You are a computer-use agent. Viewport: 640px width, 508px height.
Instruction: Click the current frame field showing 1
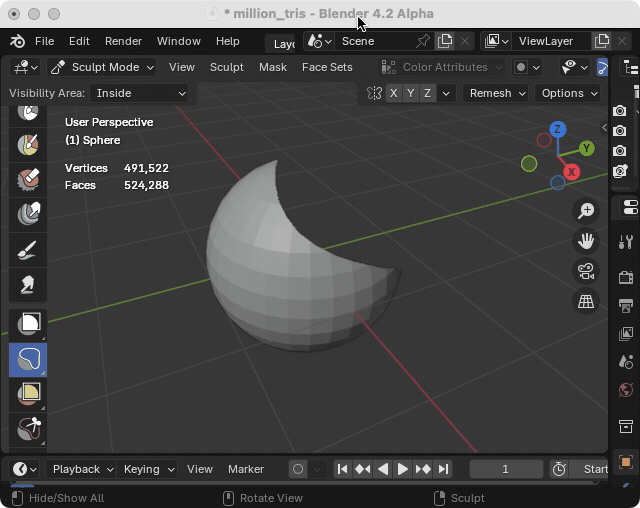[x=506, y=469]
